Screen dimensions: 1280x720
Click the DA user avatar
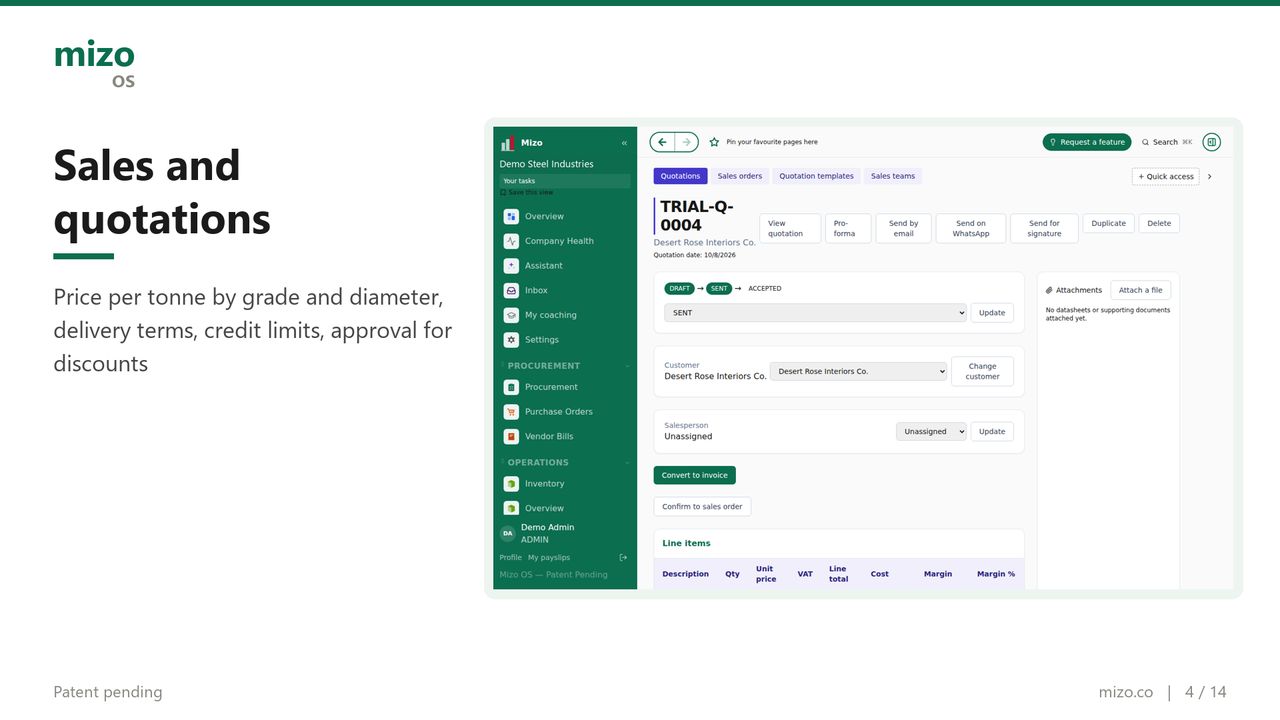click(x=507, y=533)
